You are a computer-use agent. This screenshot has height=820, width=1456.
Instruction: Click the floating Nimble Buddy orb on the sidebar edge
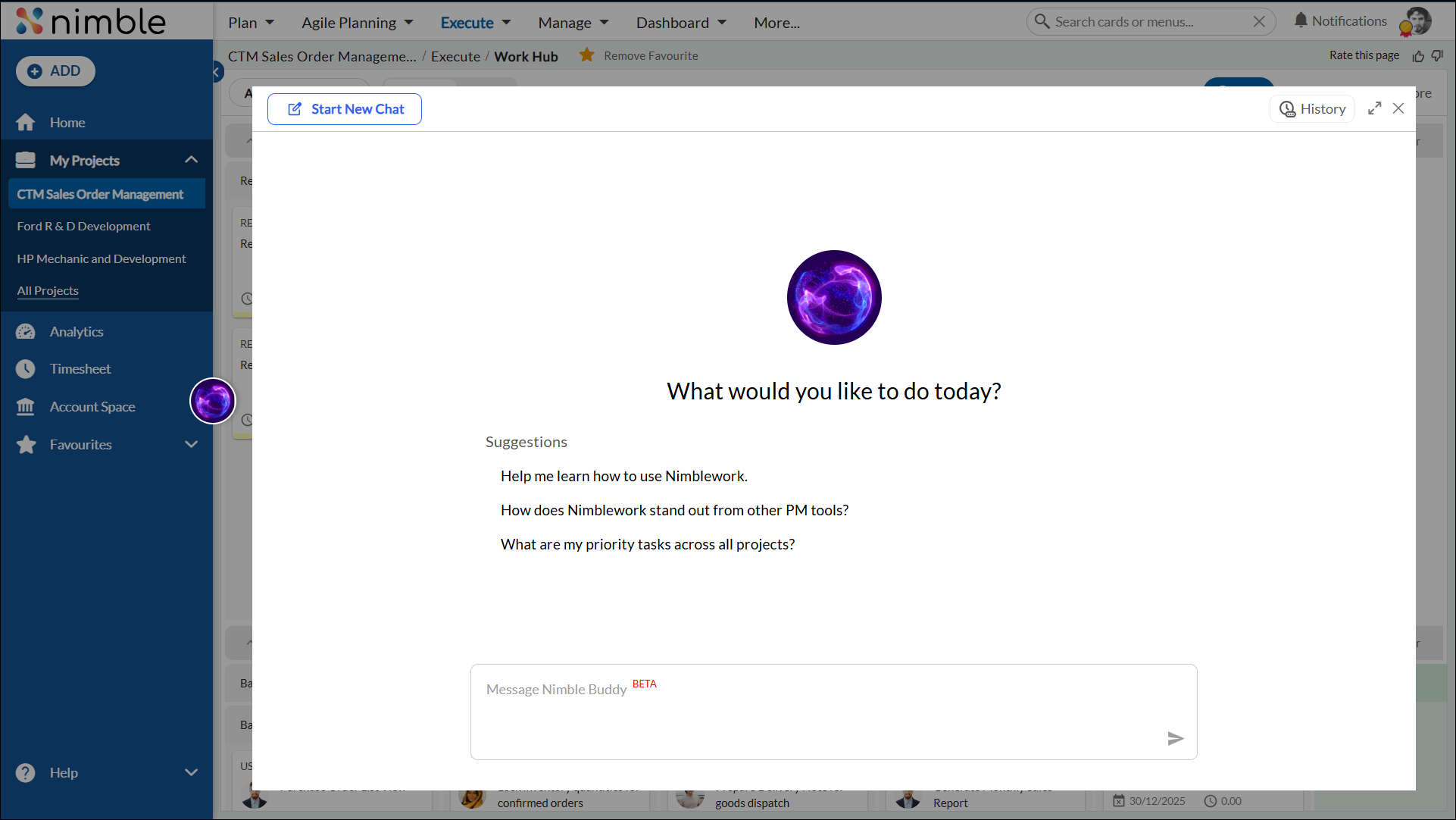coord(213,401)
